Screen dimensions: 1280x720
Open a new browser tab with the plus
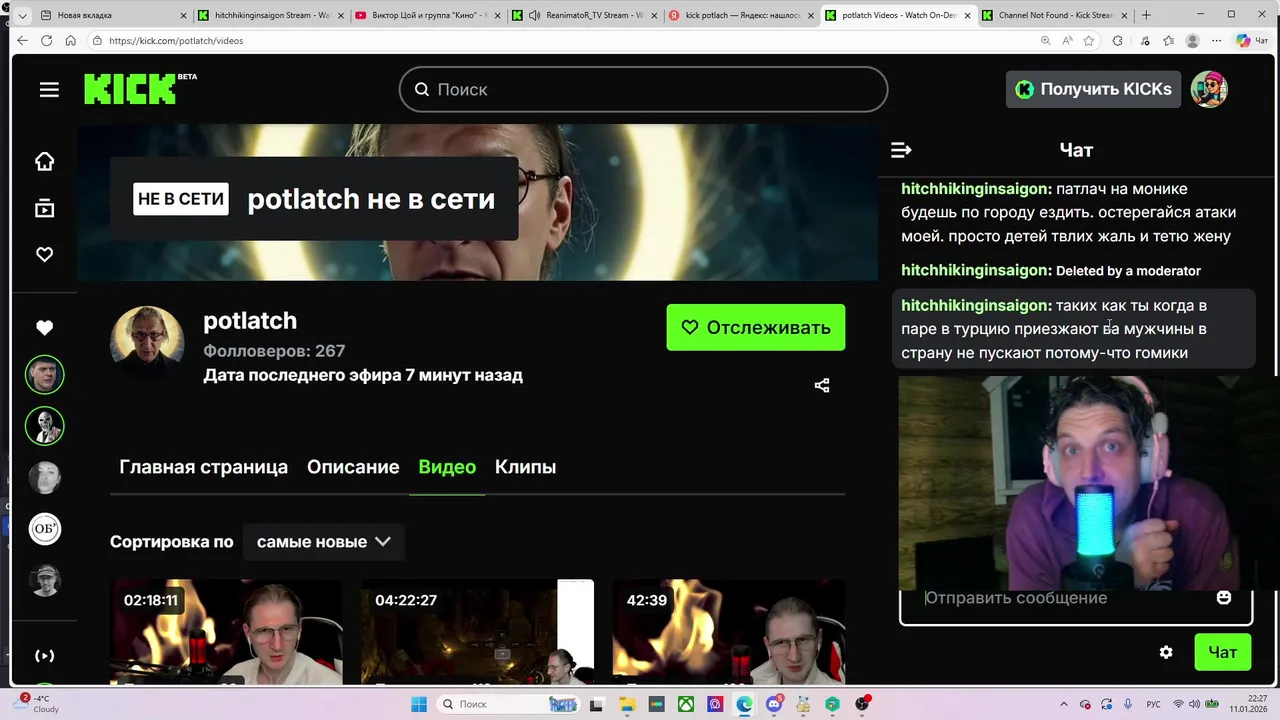(1146, 15)
